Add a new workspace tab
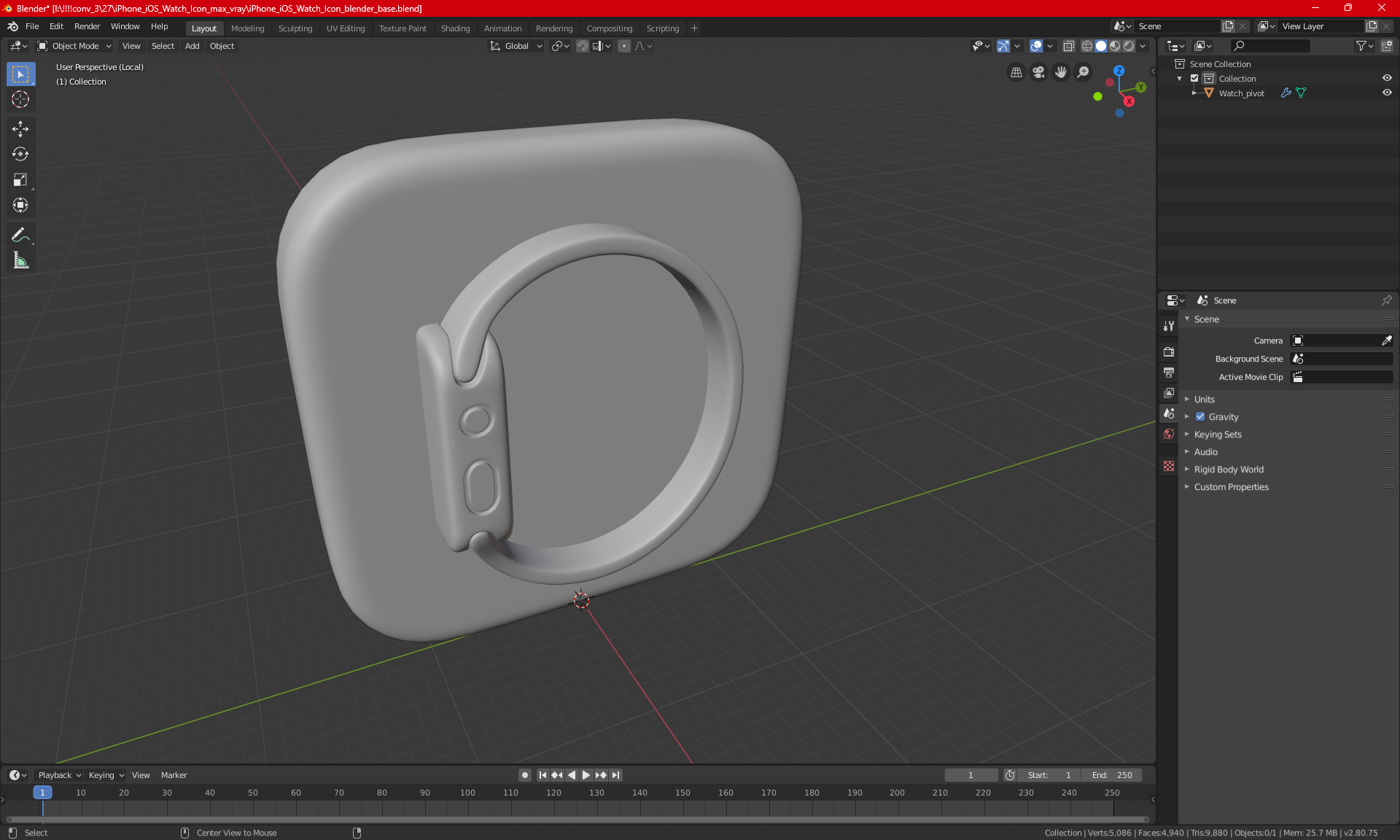This screenshot has height=840, width=1400. click(x=694, y=28)
